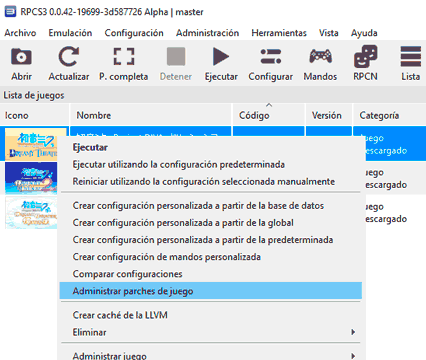Open settings with the Configurar icon
This screenshot has width=426, height=360.
tap(271, 56)
